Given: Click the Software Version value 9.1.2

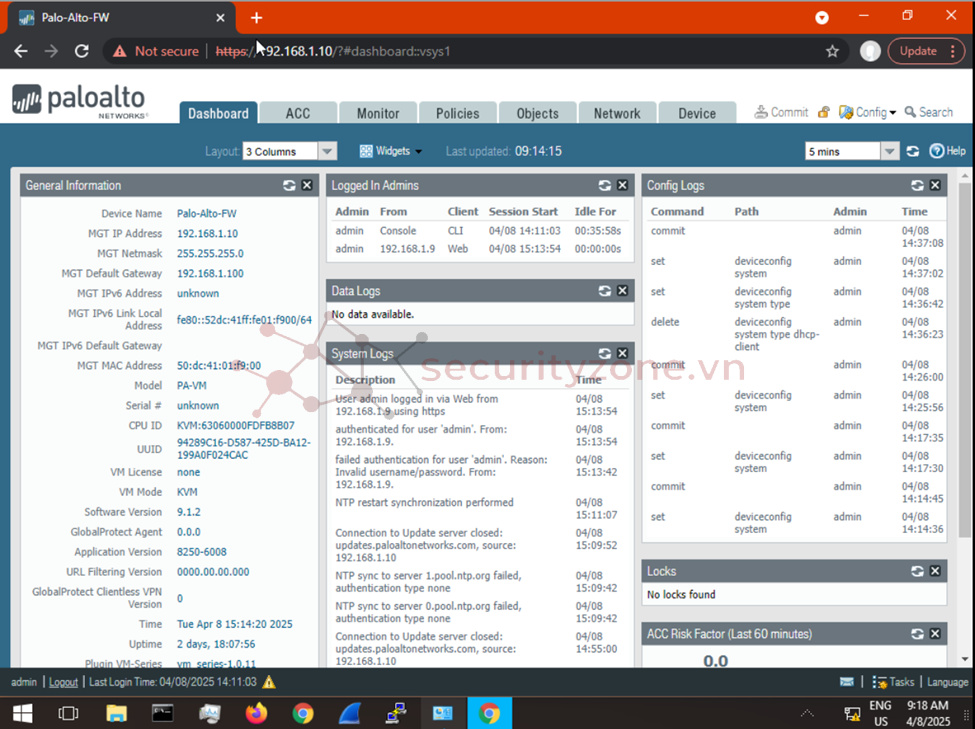Looking at the screenshot, I should (188, 512).
